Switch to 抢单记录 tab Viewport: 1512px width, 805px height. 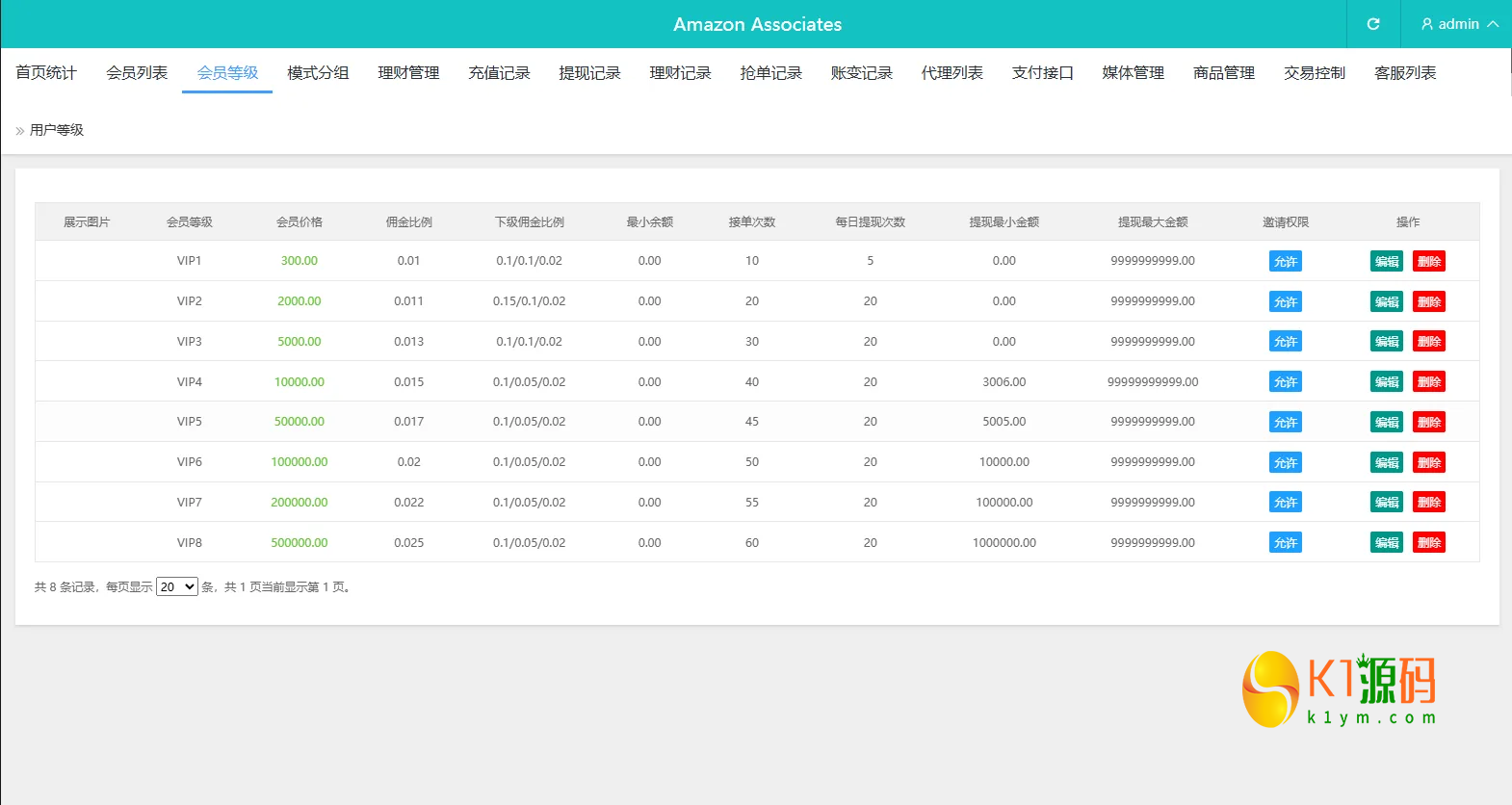click(770, 73)
